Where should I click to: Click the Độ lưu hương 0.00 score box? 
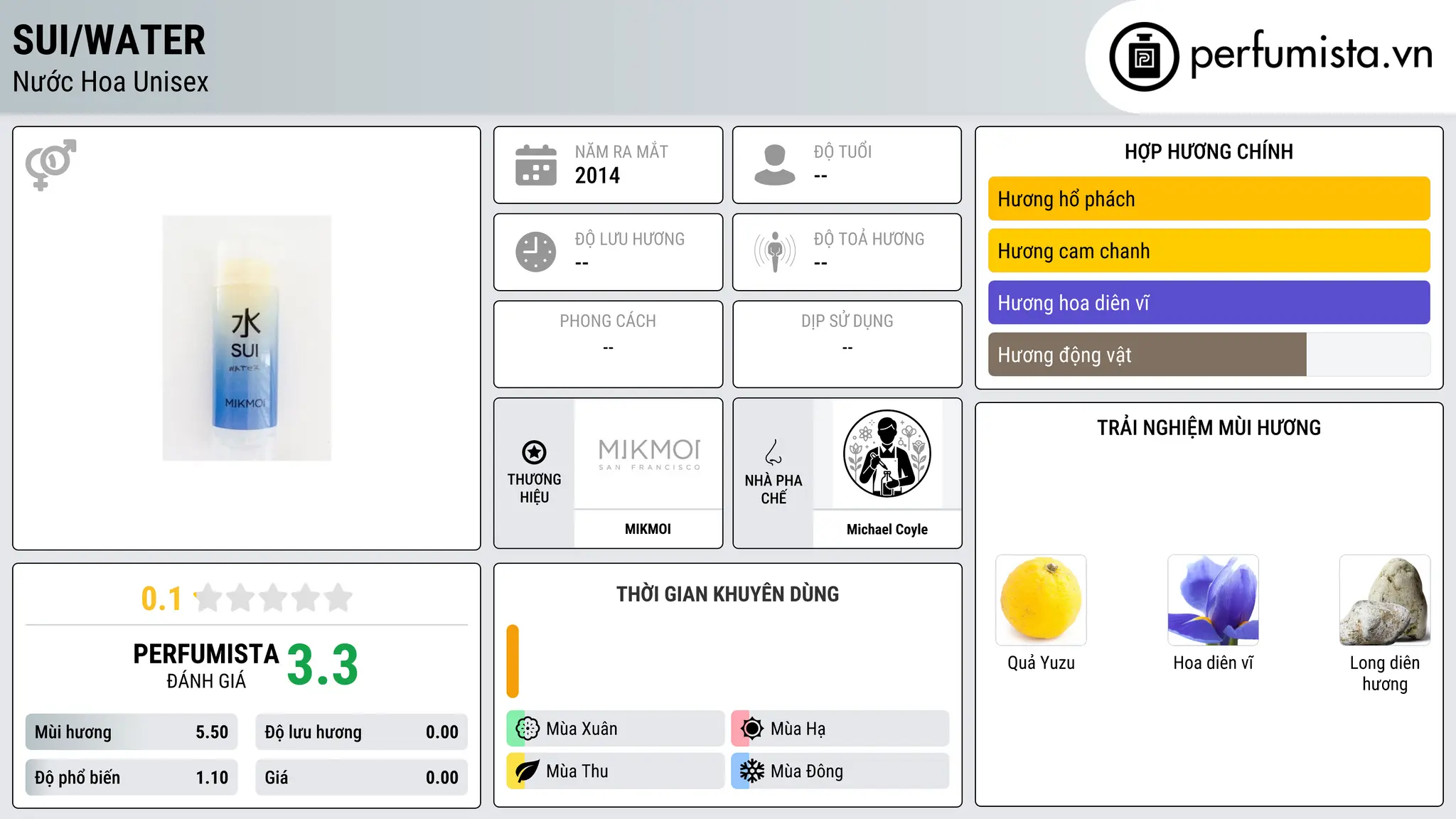click(361, 732)
